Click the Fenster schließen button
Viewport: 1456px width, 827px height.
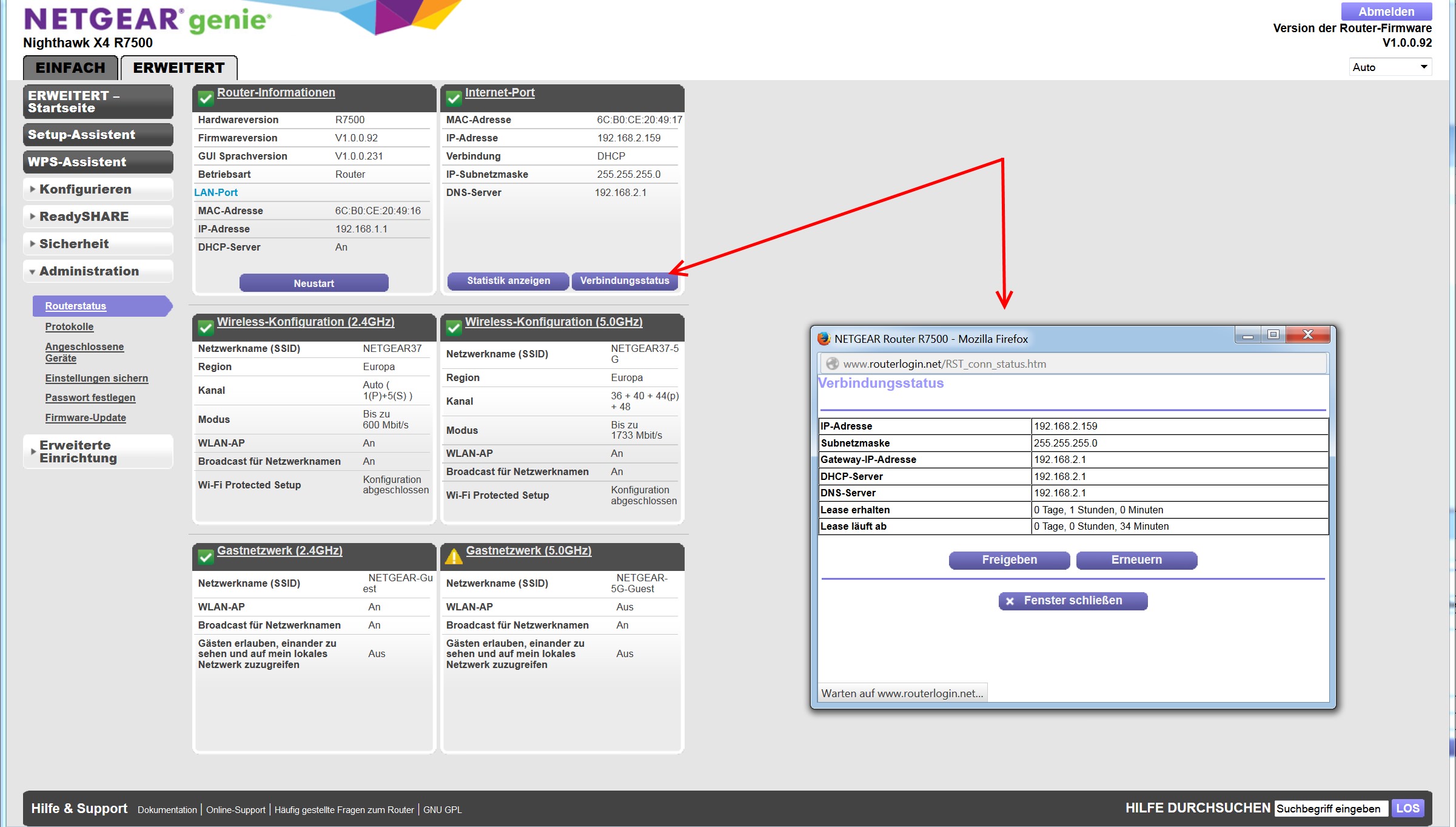(x=1073, y=601)
